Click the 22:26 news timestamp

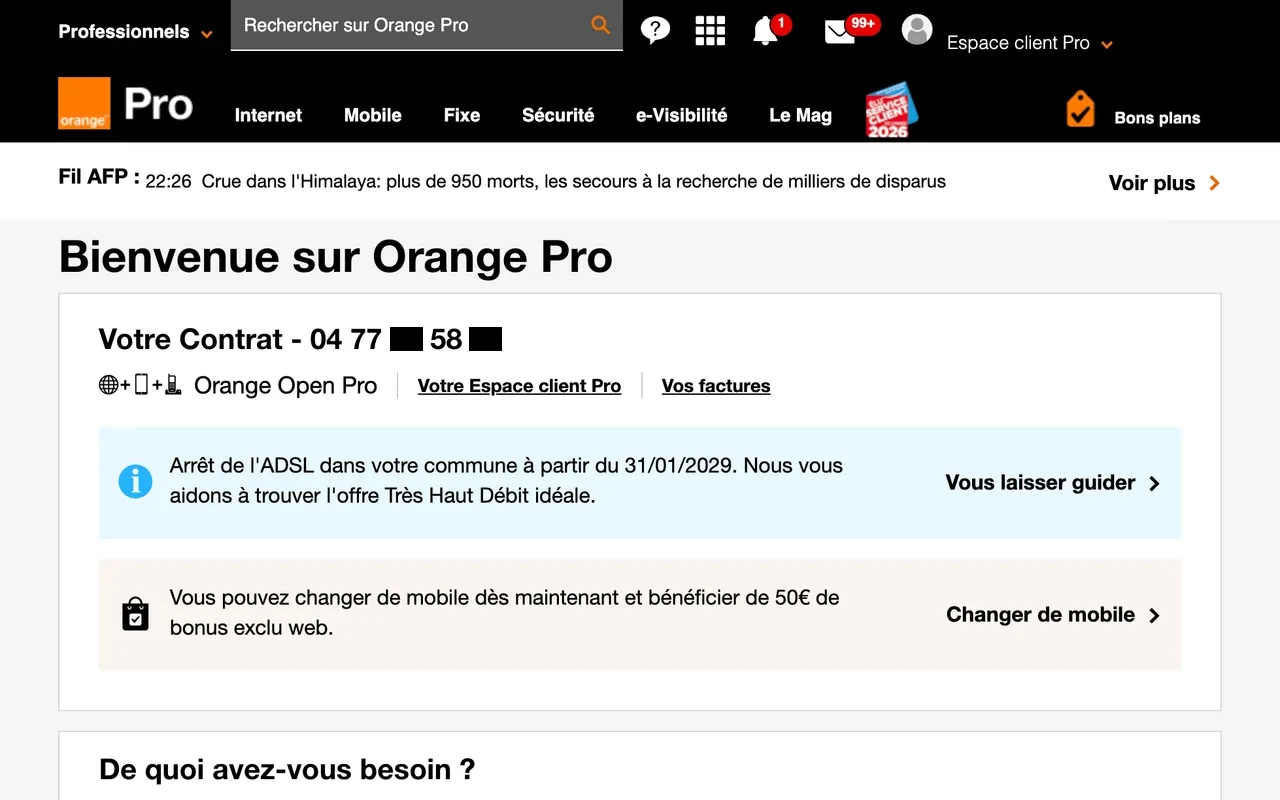pyautogui.click(x=168, y=182)
